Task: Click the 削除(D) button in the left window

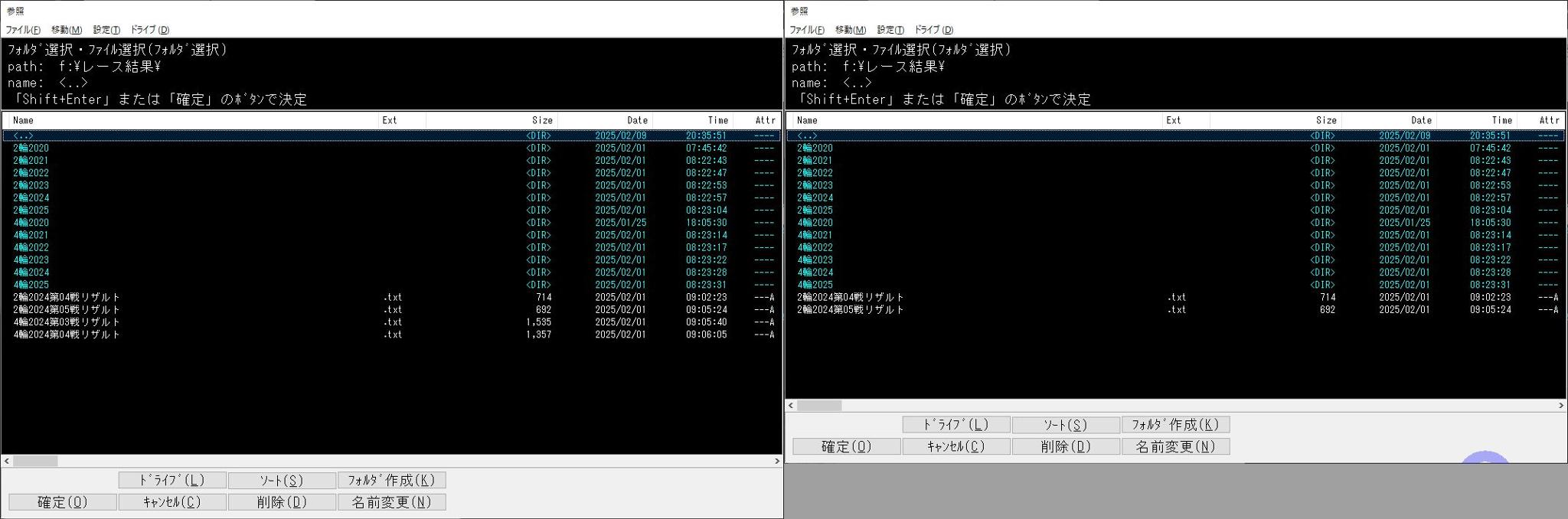Action: 282,502
